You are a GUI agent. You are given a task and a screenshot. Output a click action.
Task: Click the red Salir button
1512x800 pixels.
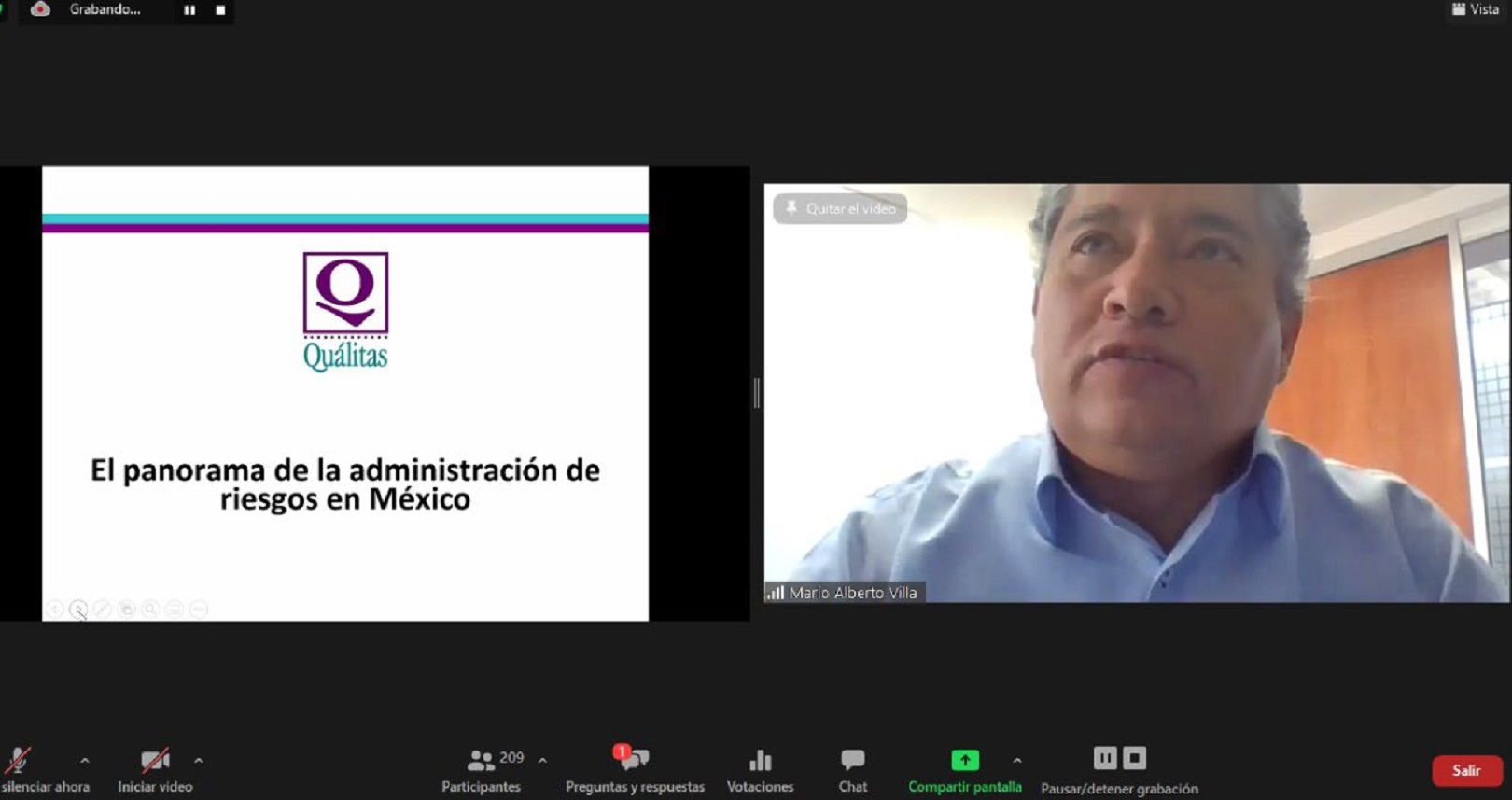point(1465,770)
